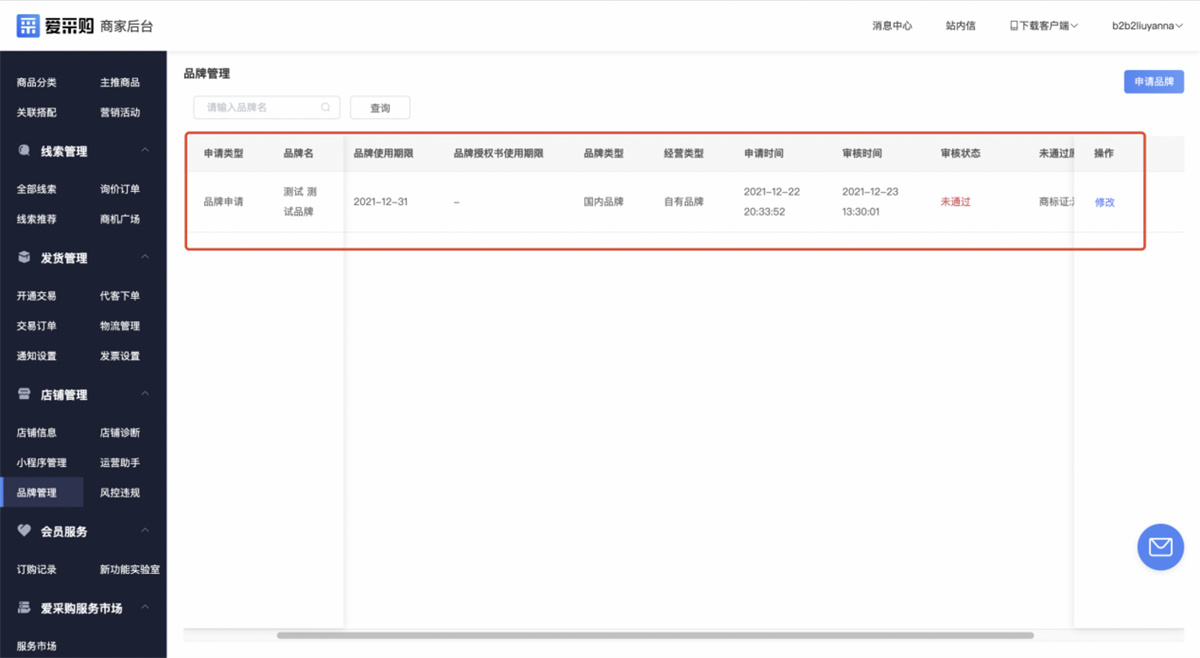The image size is (1200, 658).
Task: Open 商机广场 menu item
Action: [120, 219]
